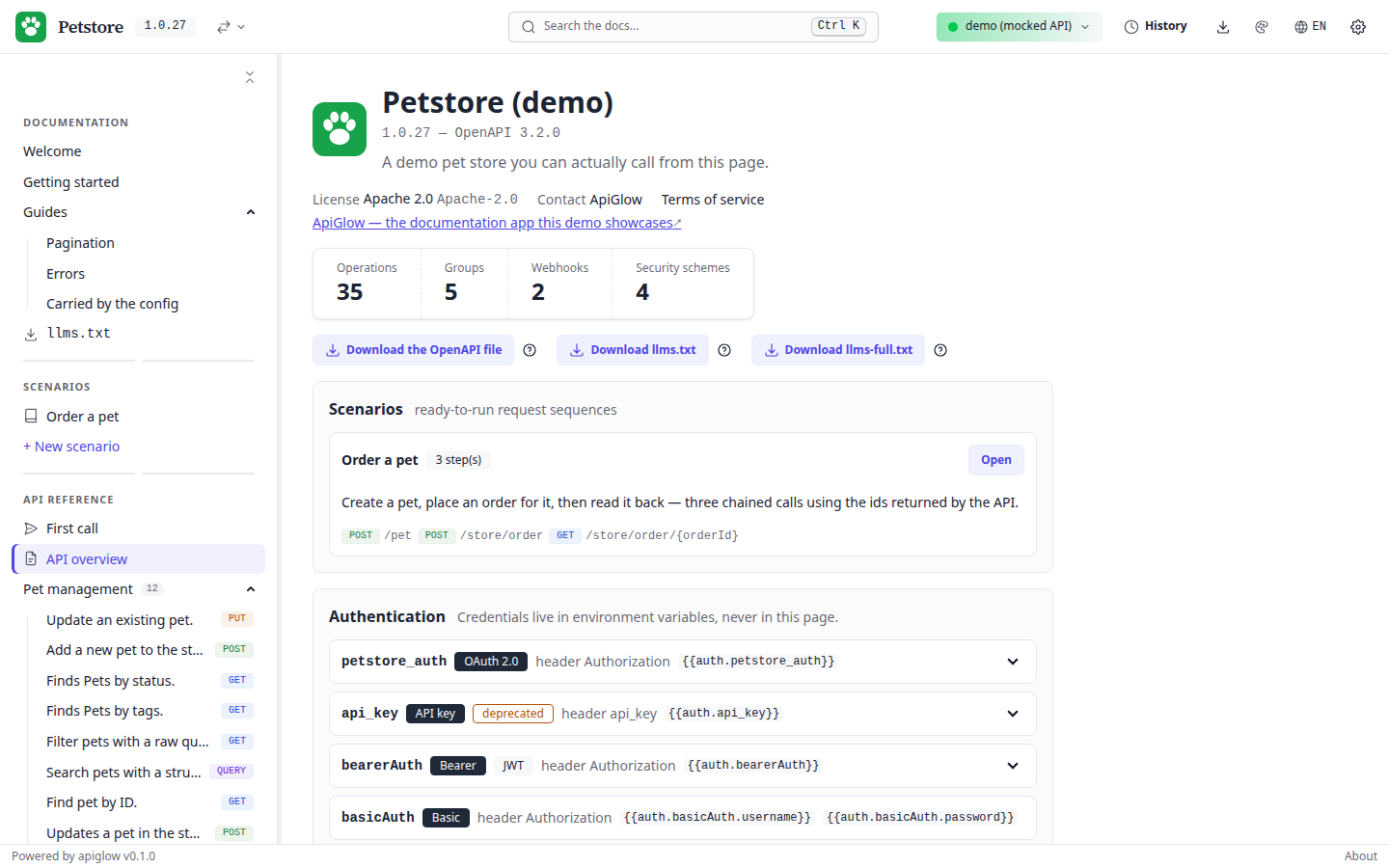Click the version 1.0.27 badge
Image resolution: width=1389 pixels, height=868 pixels.
click(x=165, y=26)
